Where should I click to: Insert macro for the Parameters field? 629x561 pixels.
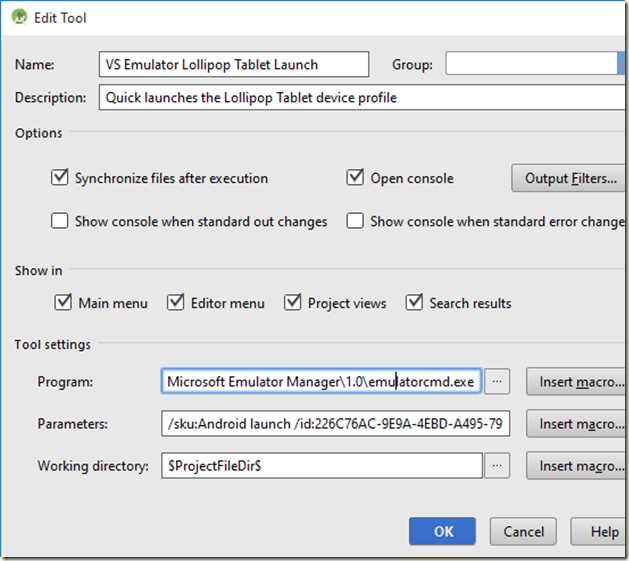577,424
